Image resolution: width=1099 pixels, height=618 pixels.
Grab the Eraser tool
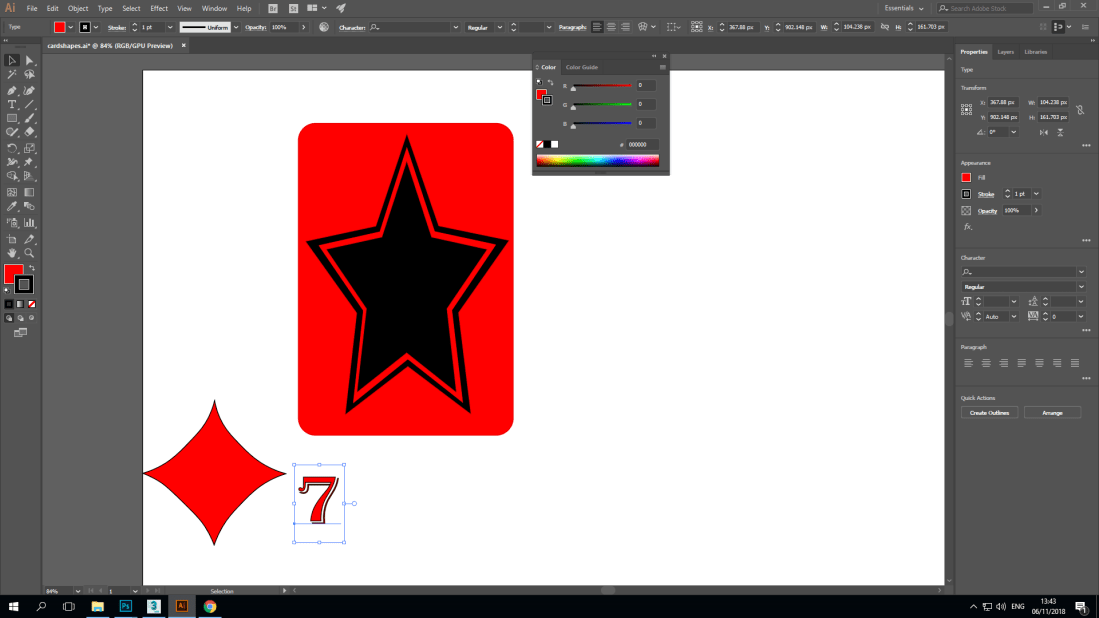pyautogui.click(x=29, y=132)
